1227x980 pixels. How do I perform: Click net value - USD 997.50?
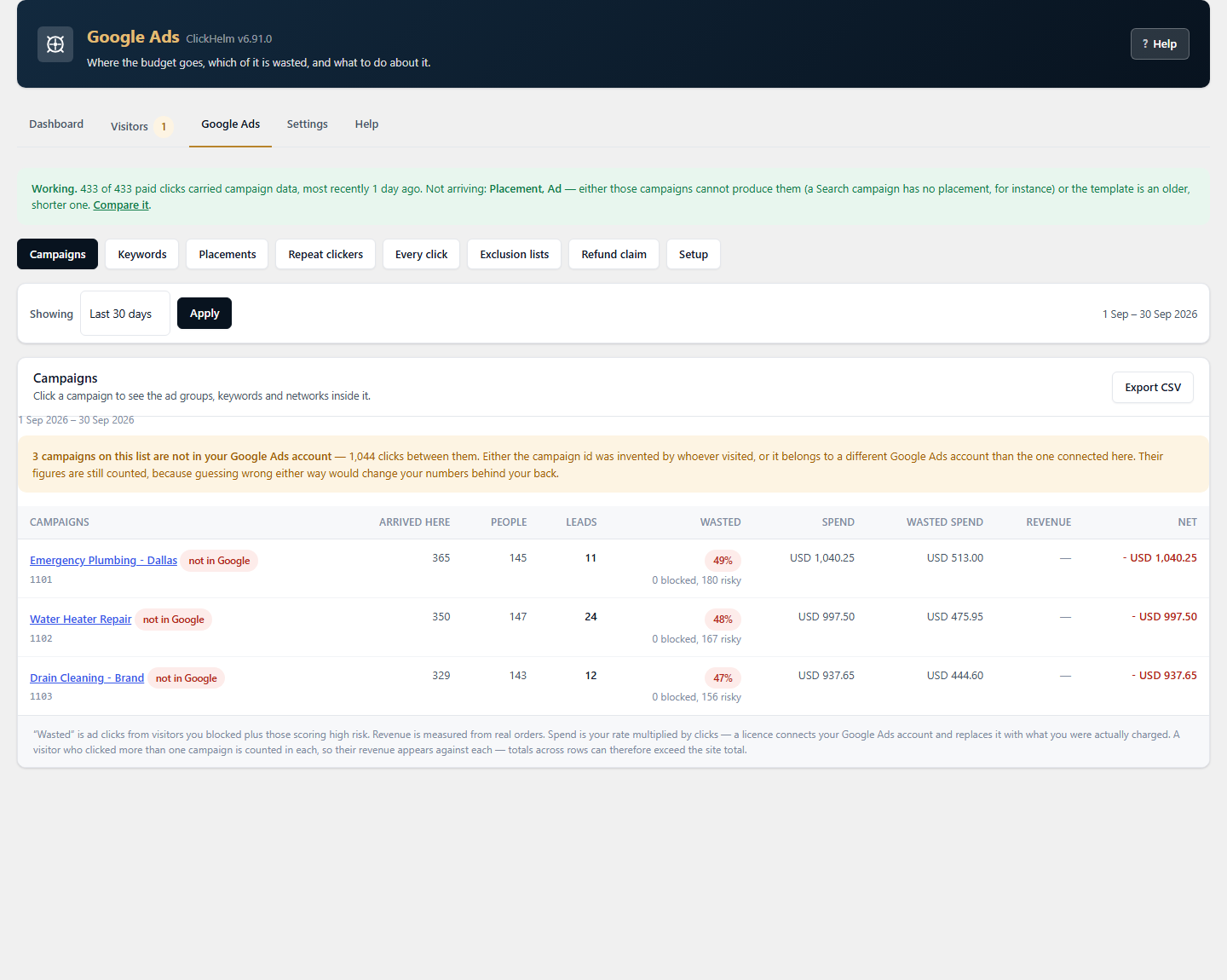point(1164,617)
